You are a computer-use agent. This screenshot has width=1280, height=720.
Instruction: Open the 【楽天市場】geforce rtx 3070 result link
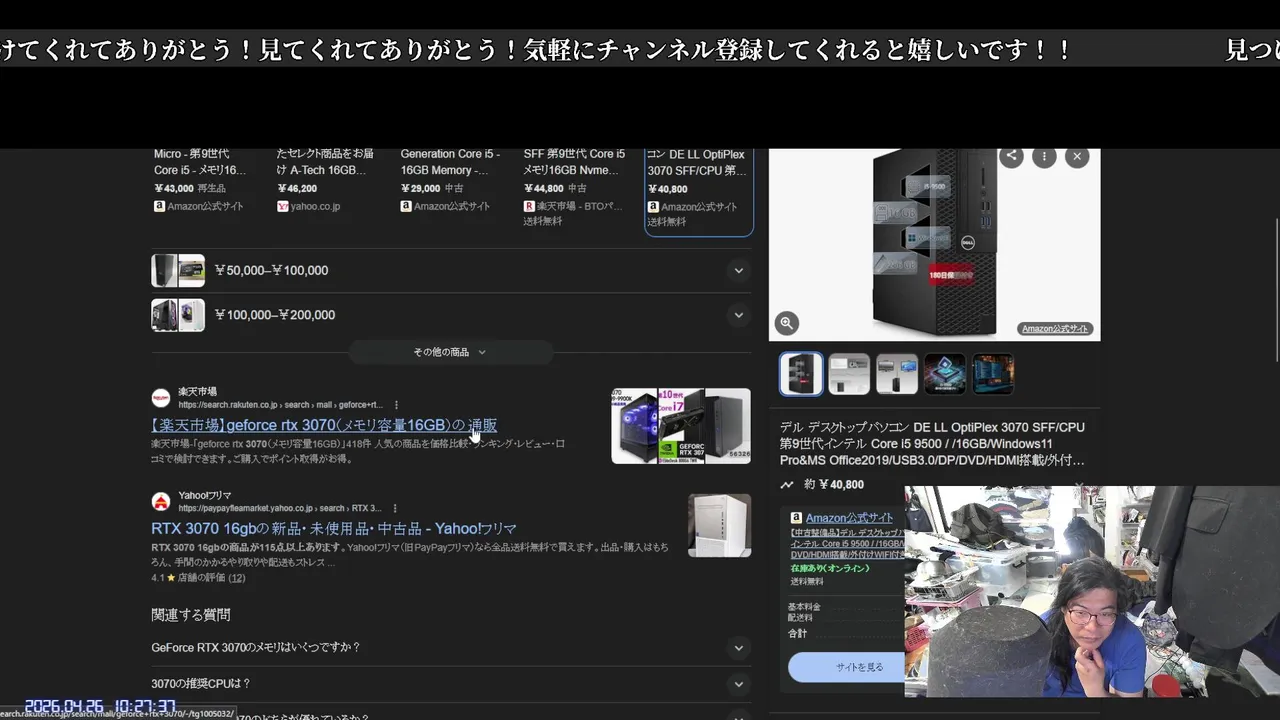324,425
